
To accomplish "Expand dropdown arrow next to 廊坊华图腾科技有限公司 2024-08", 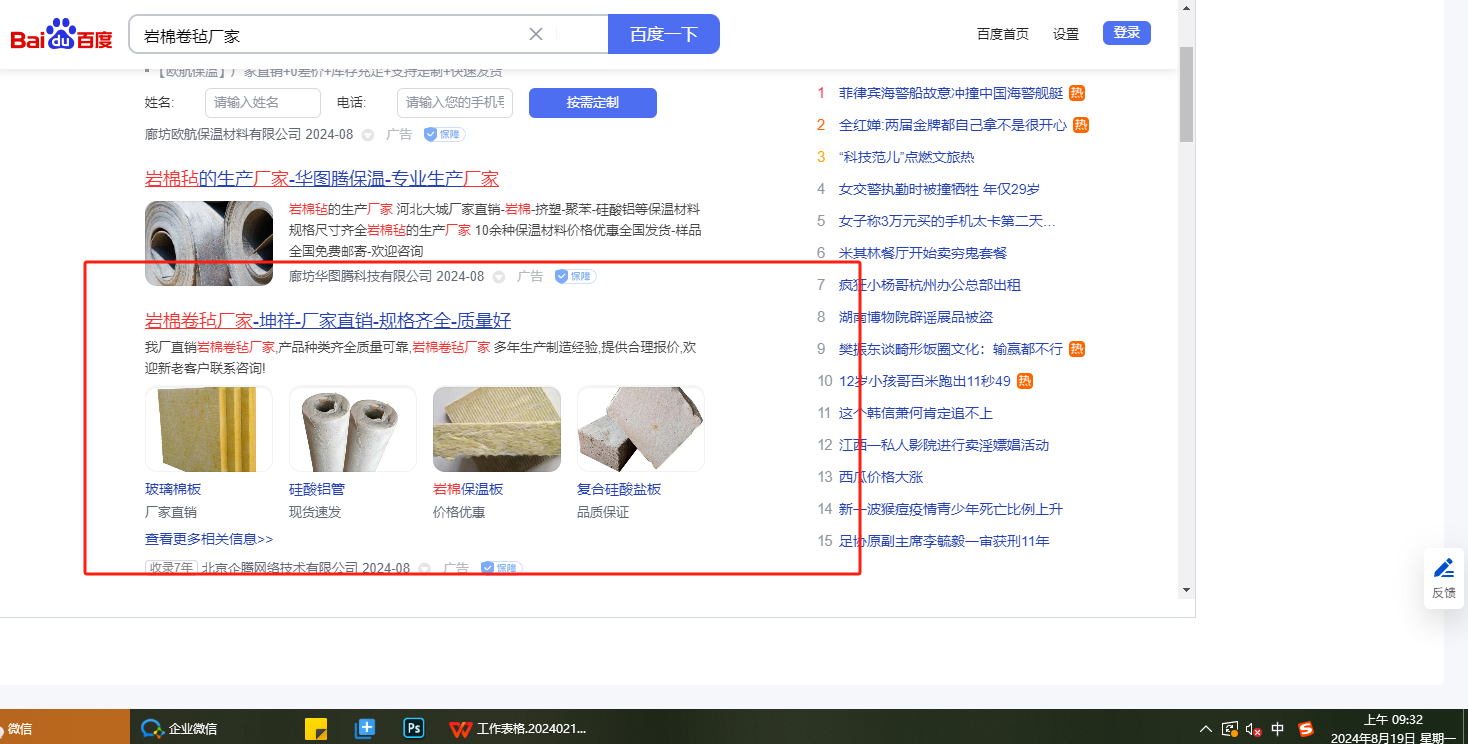I will click(x=499, y=277).
